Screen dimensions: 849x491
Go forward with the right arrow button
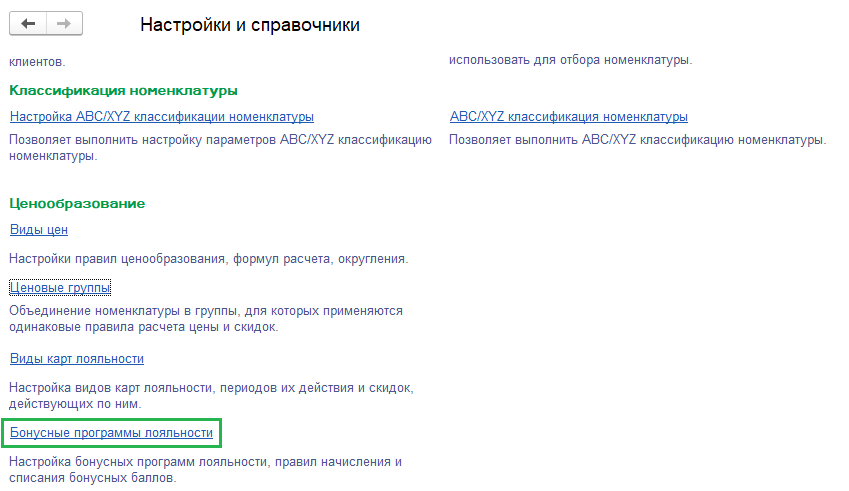coord(64,23)
